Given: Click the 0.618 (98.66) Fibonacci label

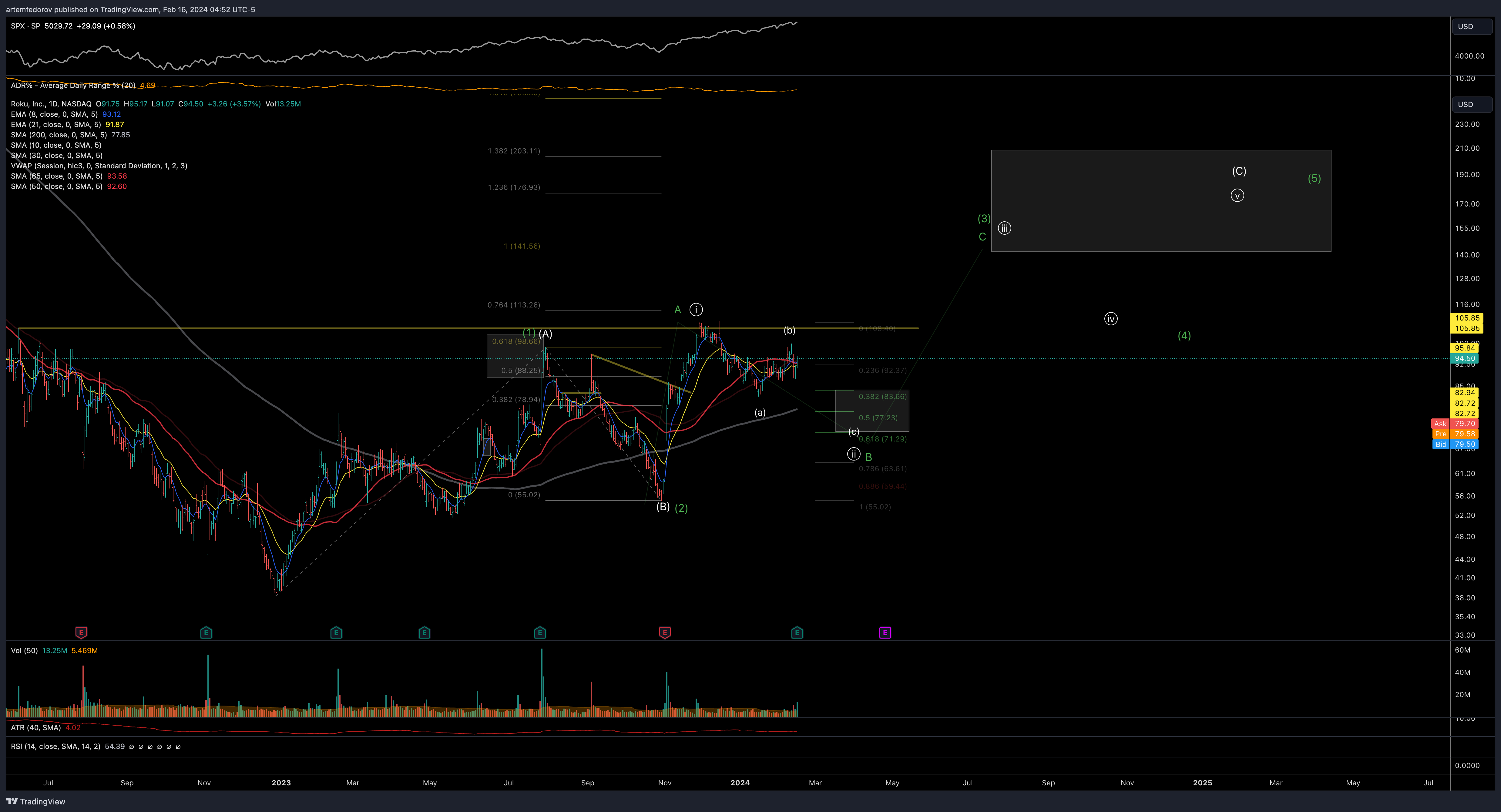Looking at the screenshot, I should [x=516, y=341].
